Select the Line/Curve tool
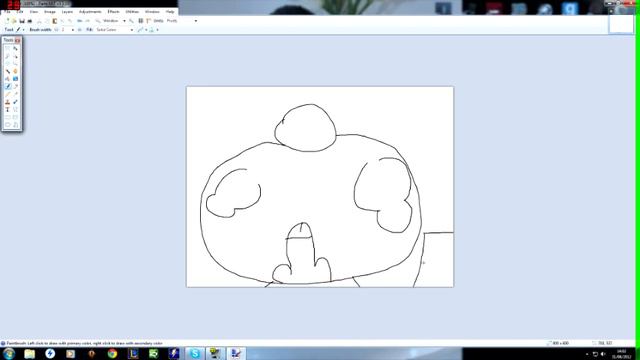Screen dimensions: 640x360 pos(16,109)
